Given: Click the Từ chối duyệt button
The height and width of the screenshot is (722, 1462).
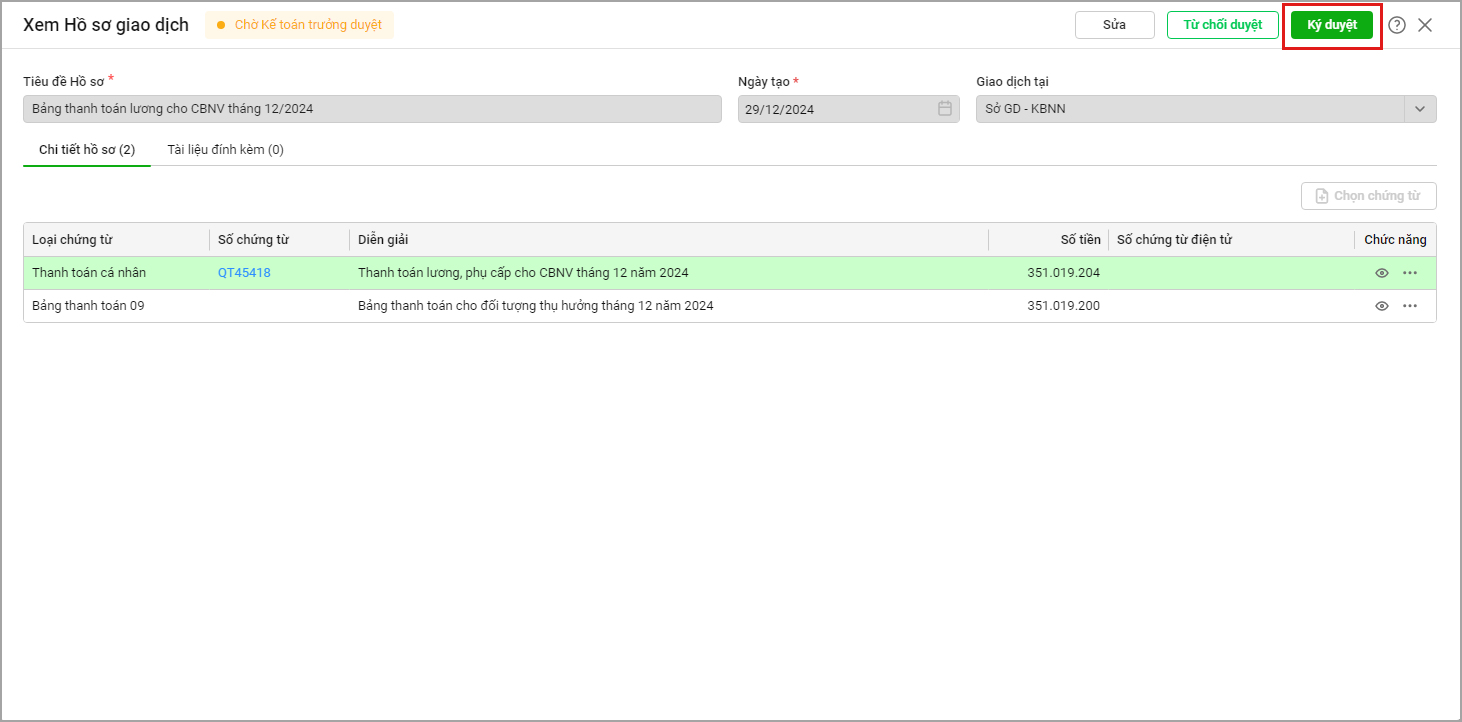Looking at the screenshot, I should click(x=1222, y=25).
